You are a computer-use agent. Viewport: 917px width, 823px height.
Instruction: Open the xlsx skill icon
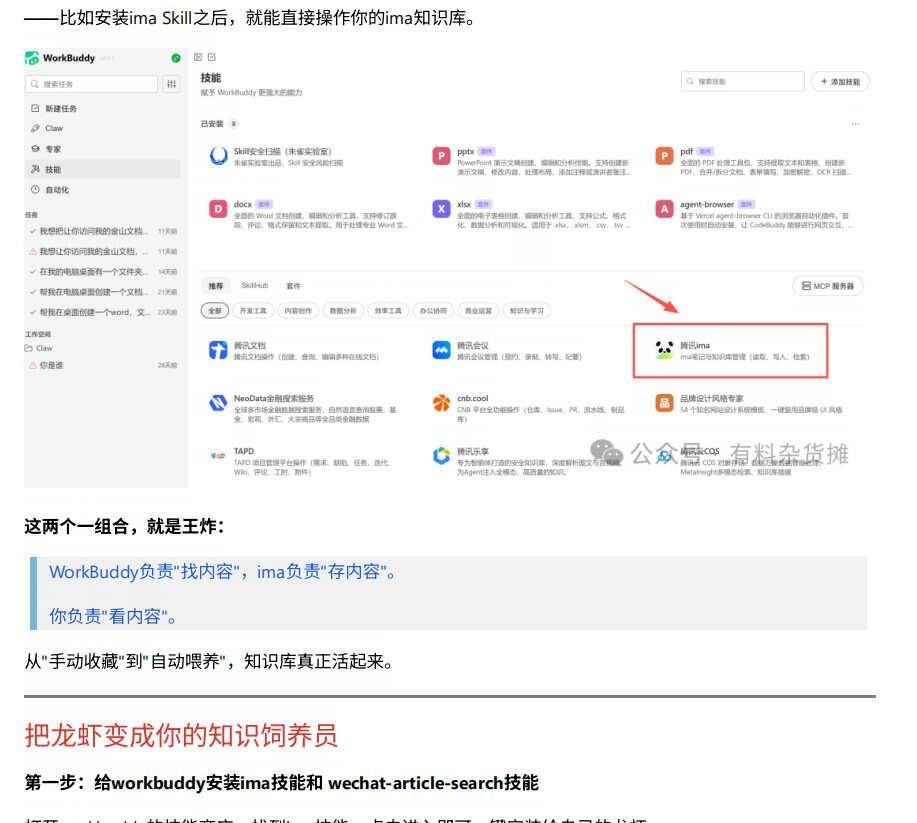441,209
